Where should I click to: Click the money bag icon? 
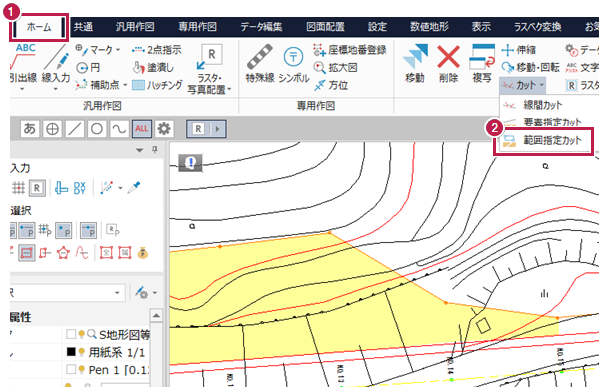pyautogui.click(x=142, y=253)
